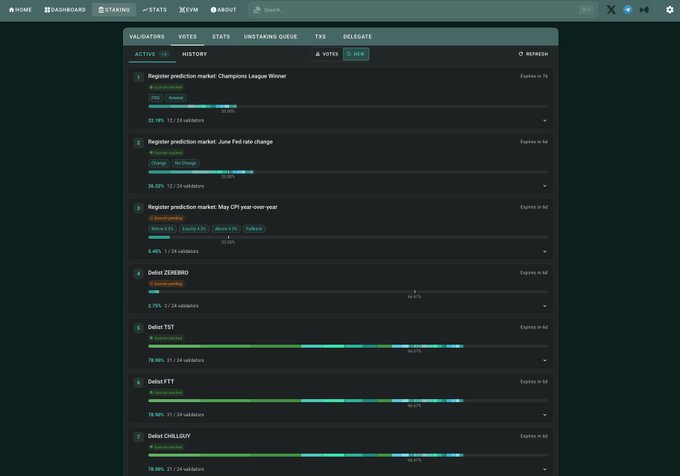Open the TXS tab
The image size is (680, 476).
tap(320, 37)
